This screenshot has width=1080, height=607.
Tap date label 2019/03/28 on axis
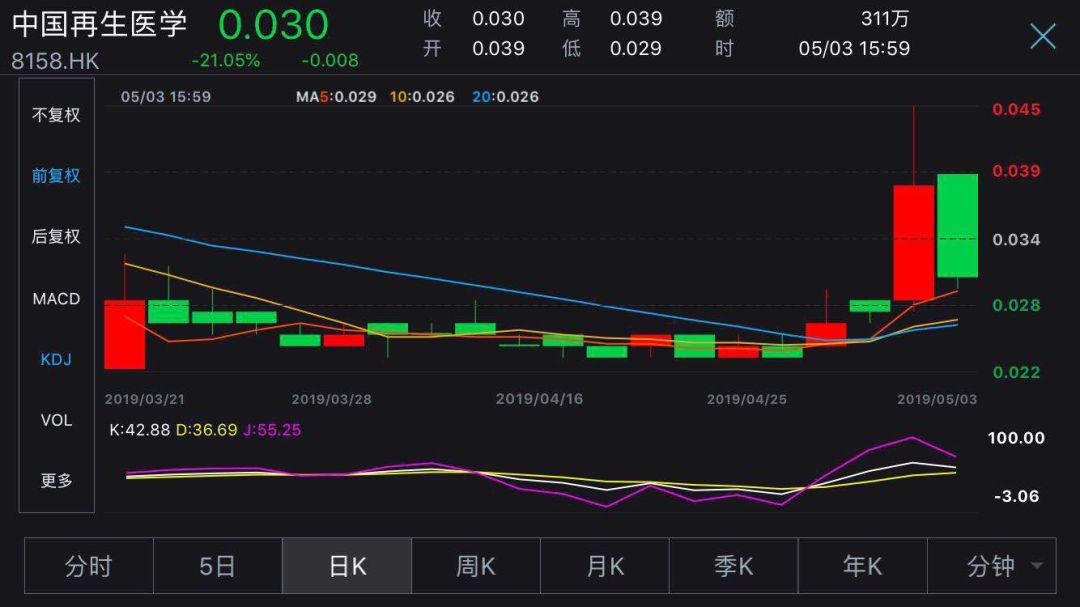(331, 400)
